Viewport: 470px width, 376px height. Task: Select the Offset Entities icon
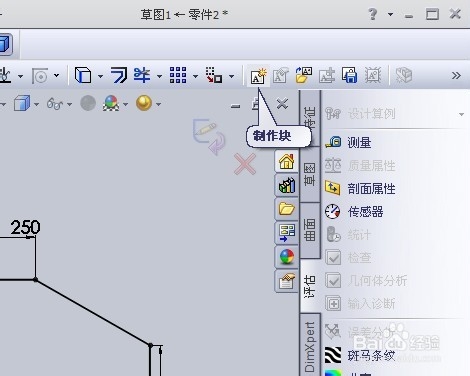pyautogui.click(x=119, y=75)
